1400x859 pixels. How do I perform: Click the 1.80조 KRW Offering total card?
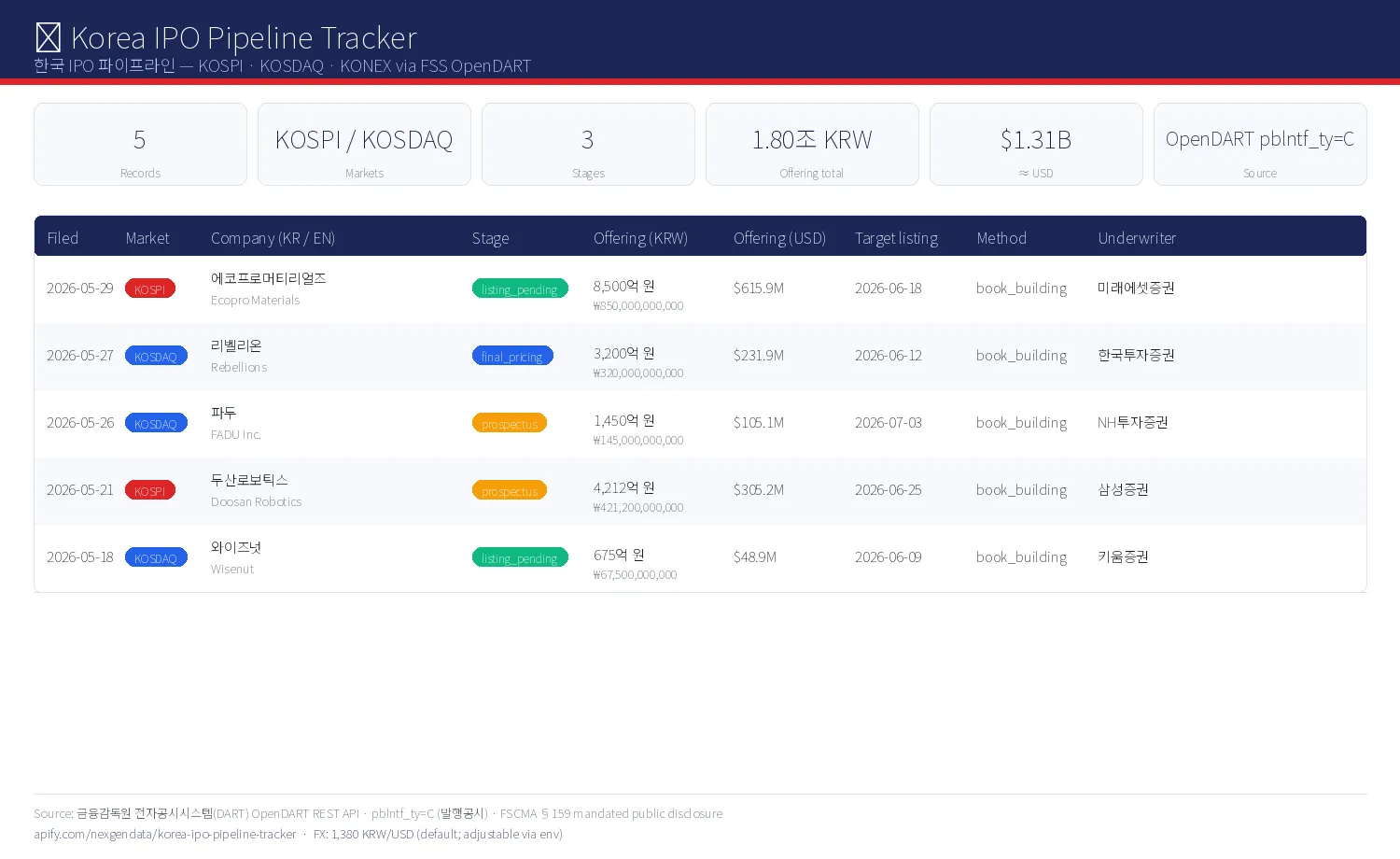(x=812, y=145)
